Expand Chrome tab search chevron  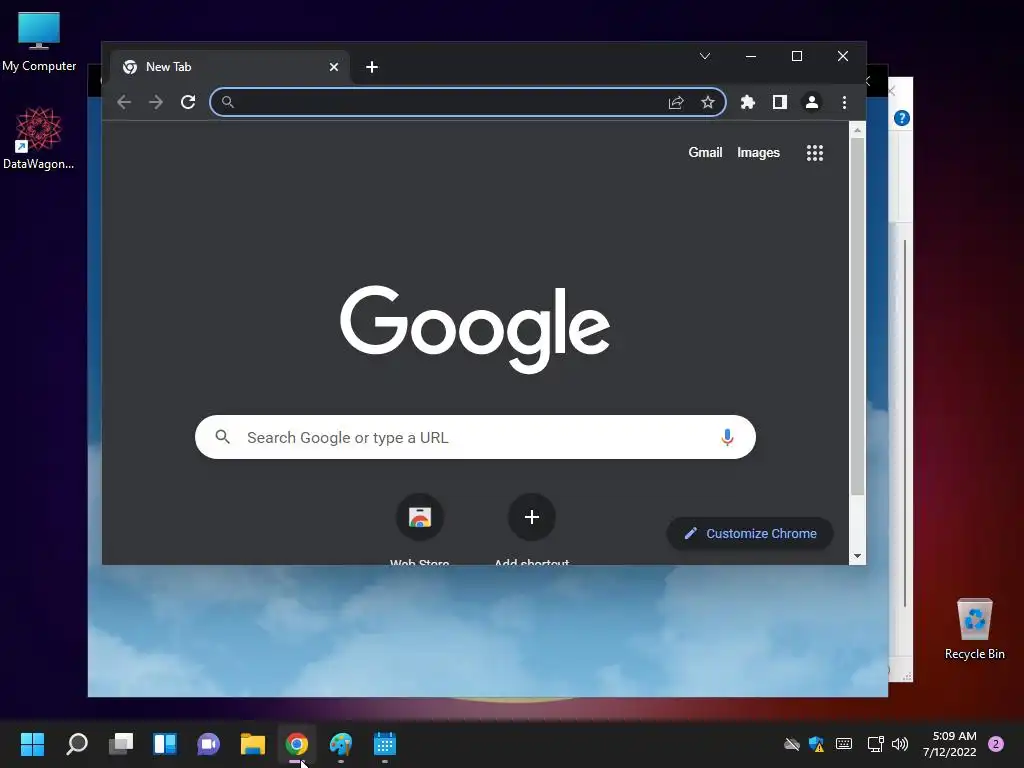[705, 56]
